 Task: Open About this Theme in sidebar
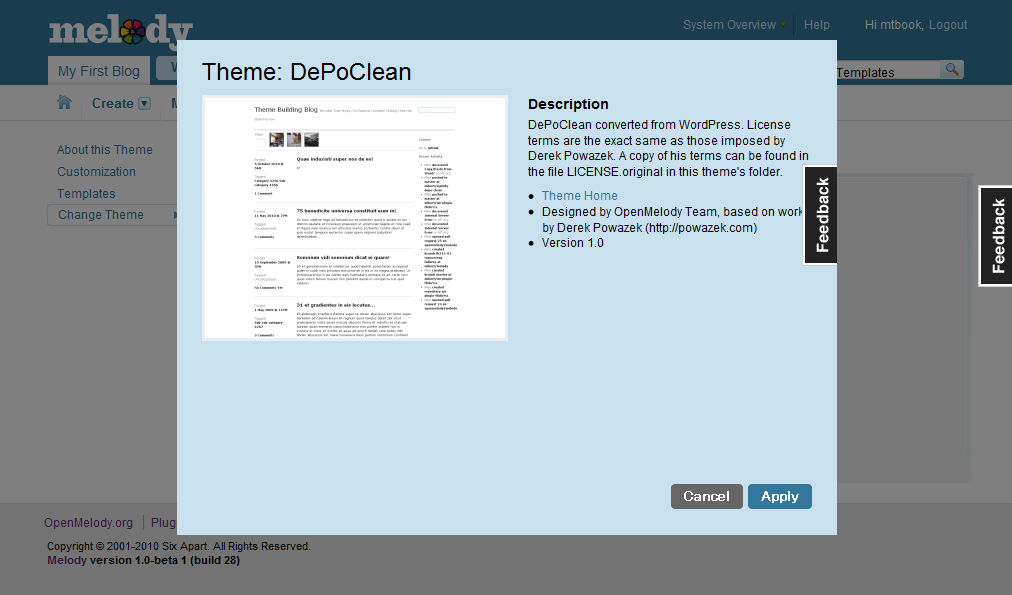click(x=105, y=150)
